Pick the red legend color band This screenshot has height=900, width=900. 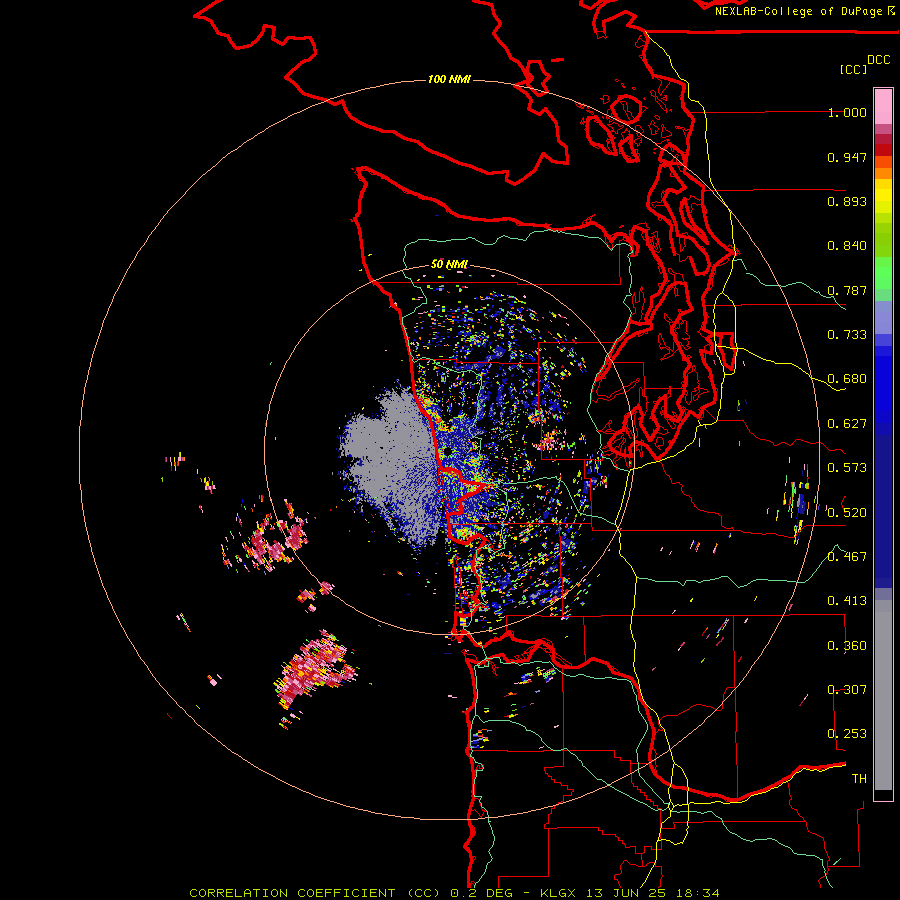tap(883, 150)
